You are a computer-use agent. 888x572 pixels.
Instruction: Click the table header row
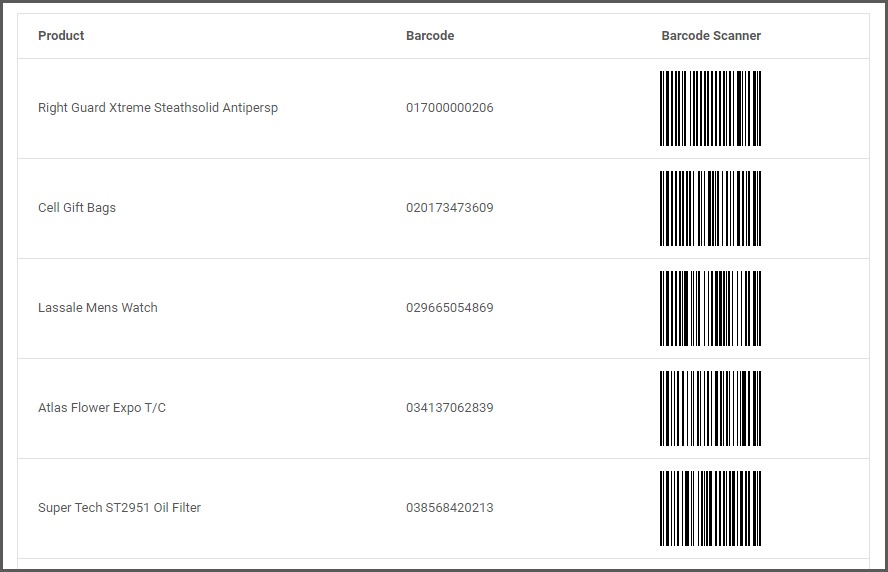click(443, 36)
